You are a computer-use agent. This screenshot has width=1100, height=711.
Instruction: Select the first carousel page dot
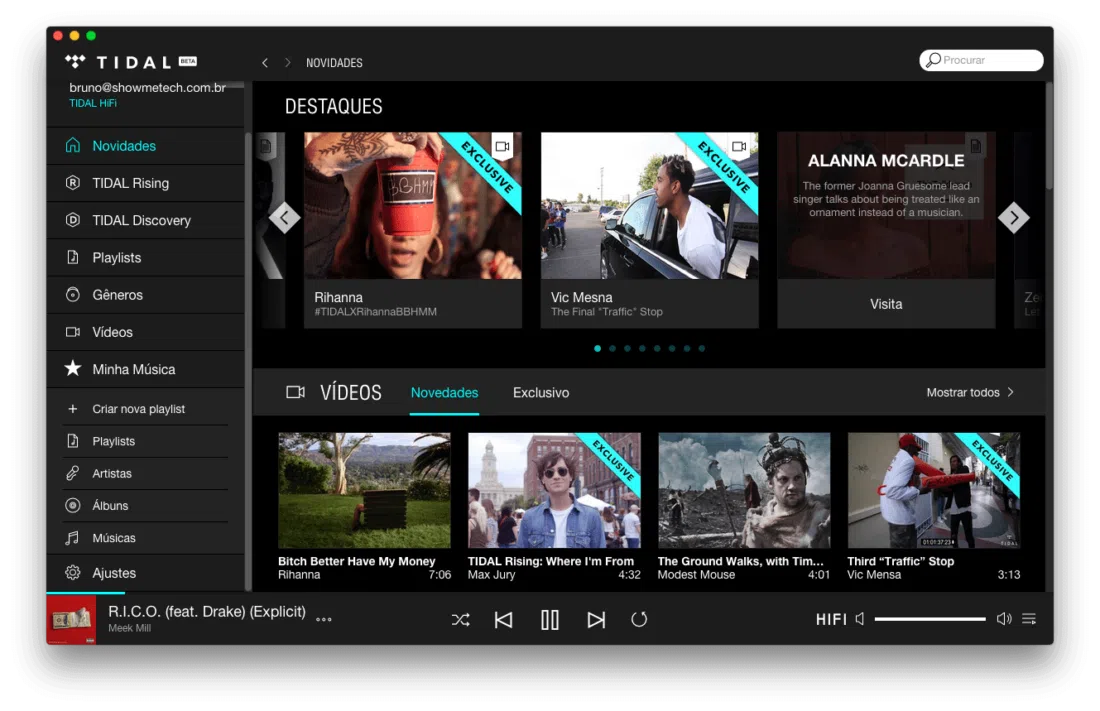pyautogui.click(x=598, y=348)
